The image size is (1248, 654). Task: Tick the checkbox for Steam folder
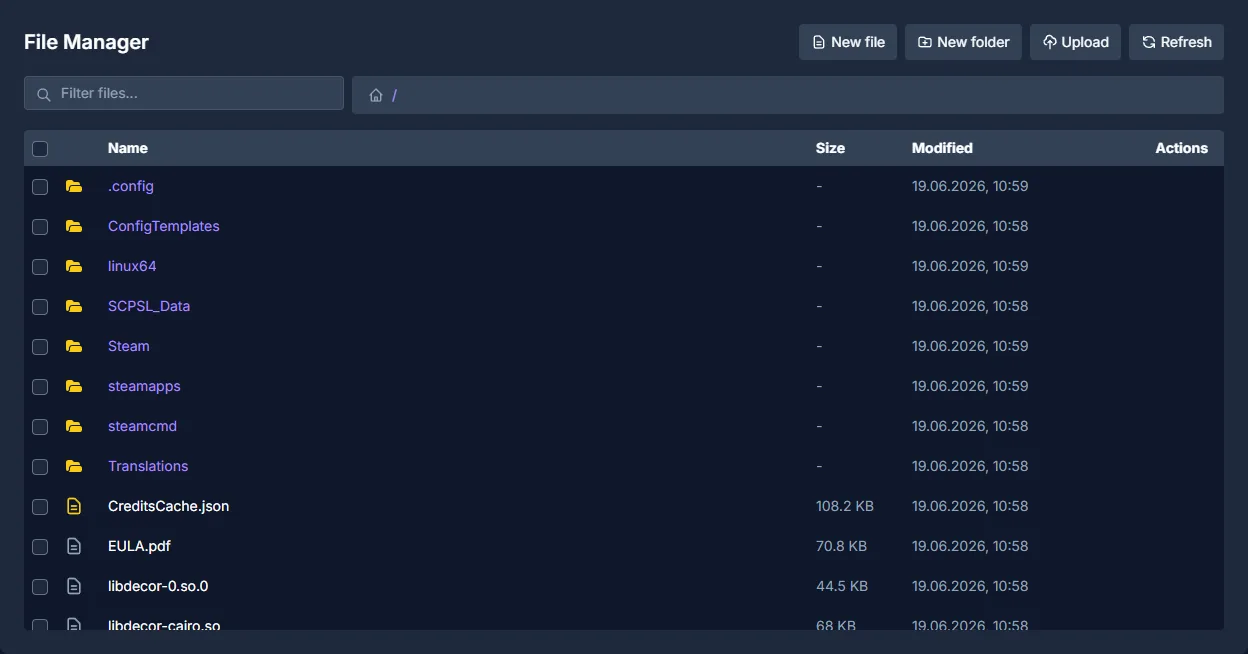(x=40, y=347)
